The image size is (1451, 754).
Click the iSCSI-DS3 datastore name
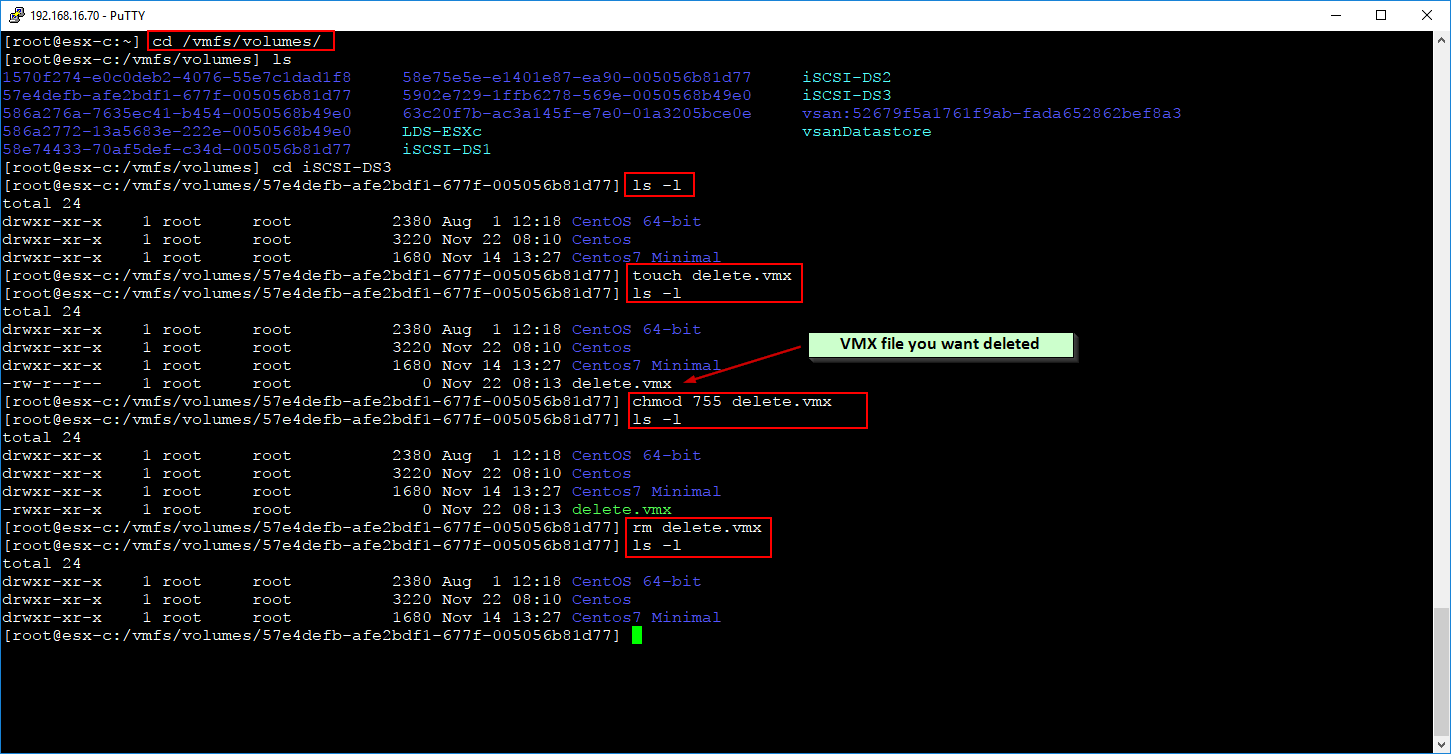pos(847,95)
